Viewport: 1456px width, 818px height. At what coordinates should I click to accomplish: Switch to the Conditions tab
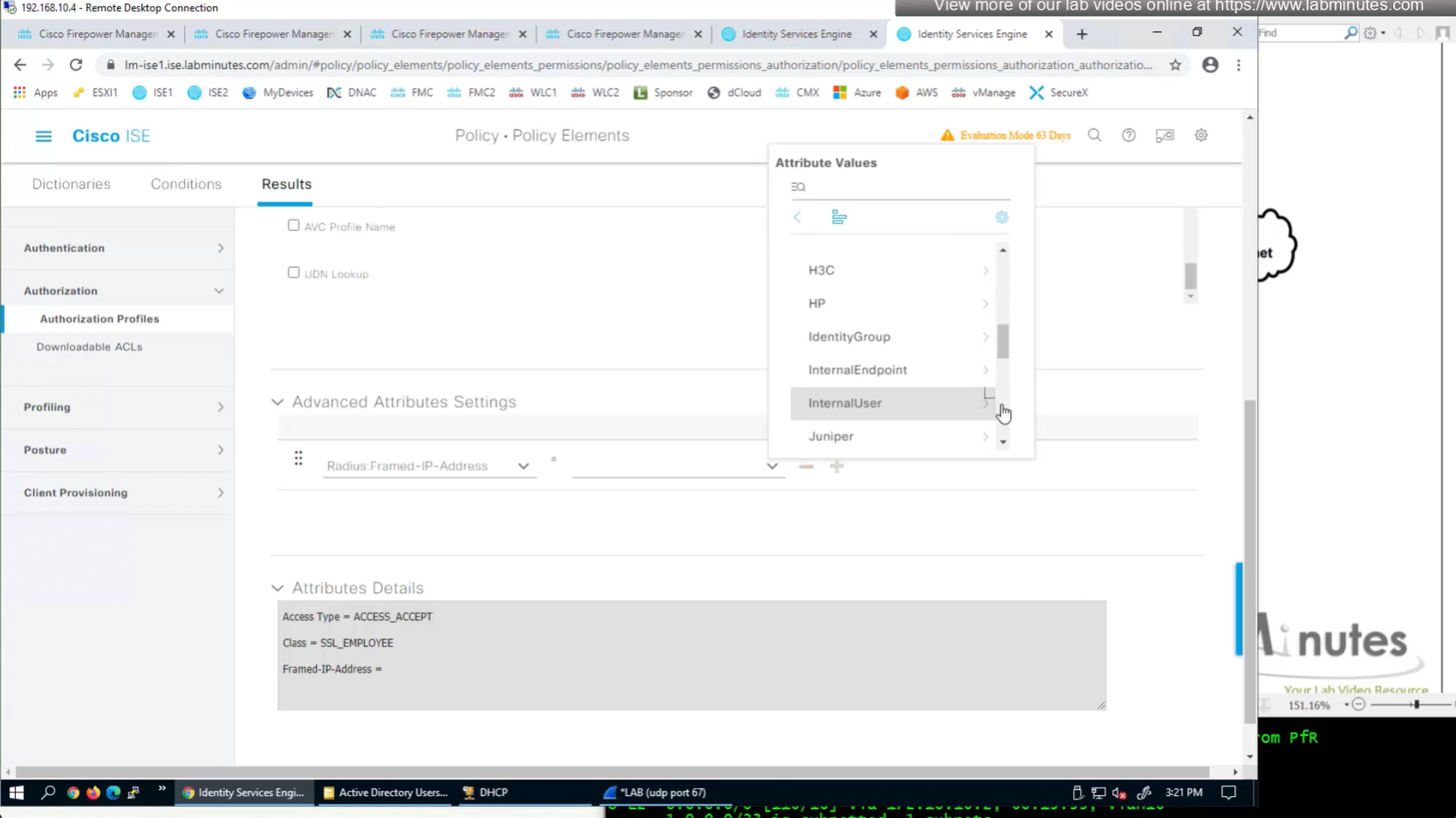tap(186, 184)
